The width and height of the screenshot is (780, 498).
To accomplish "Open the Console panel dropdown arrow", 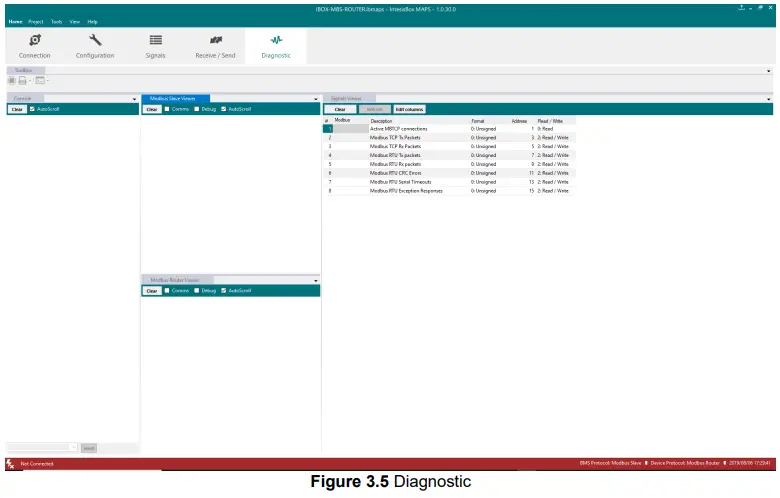I will pyautogui.click(x=134, y=99).
